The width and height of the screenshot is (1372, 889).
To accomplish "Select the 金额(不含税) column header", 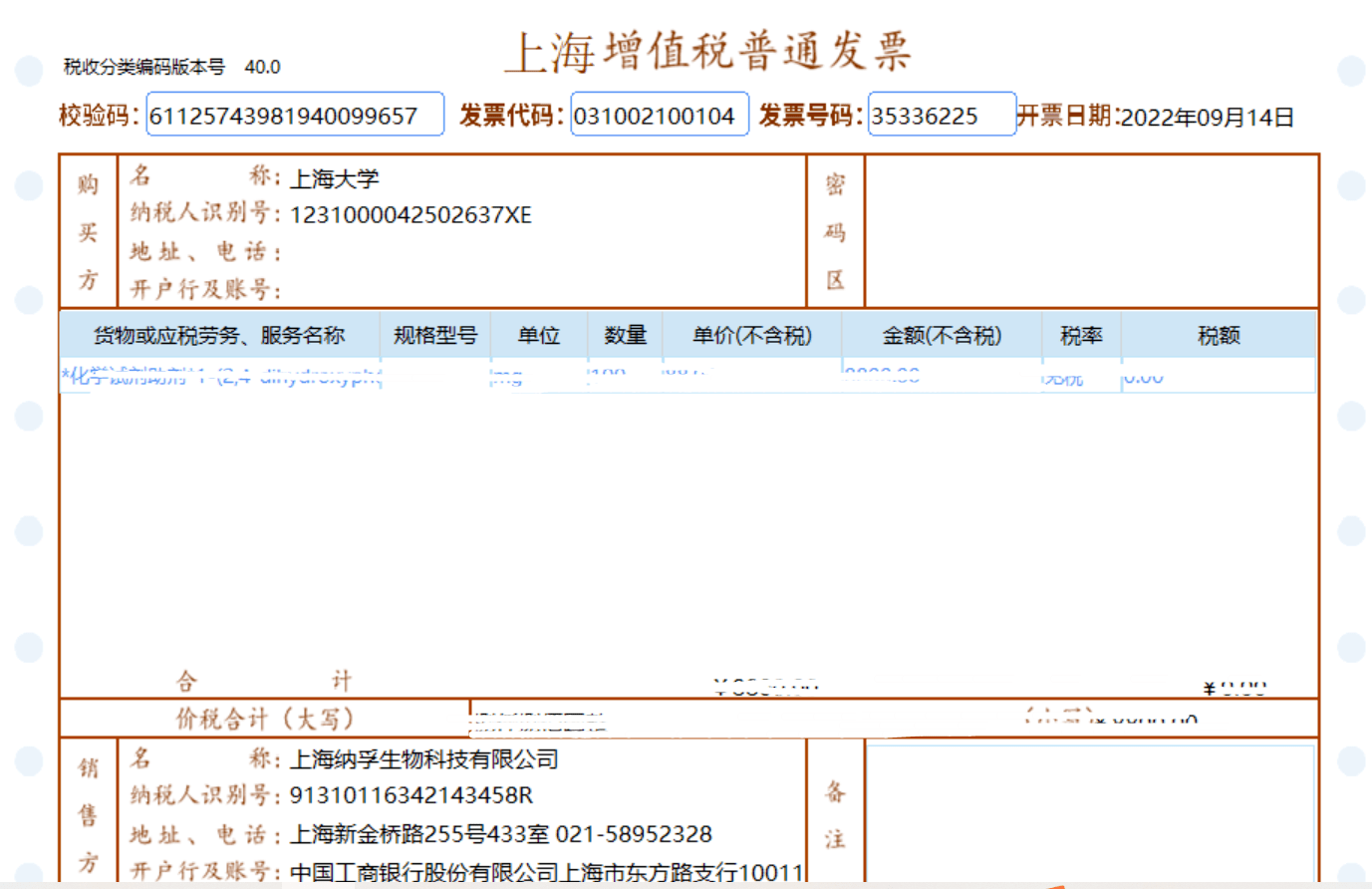I will (x=942, y=336).
